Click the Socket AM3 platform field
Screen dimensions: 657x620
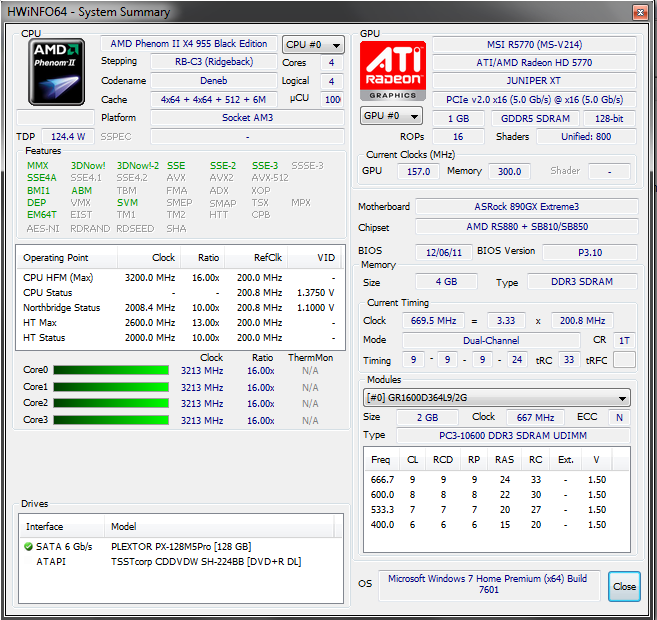tap(247, 117)
